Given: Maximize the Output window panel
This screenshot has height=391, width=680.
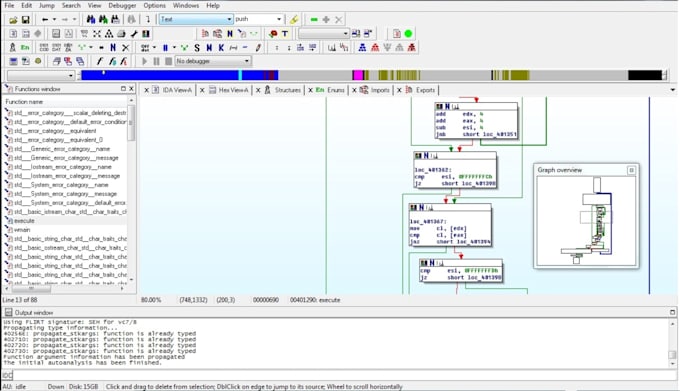Looking at the screenshot, I should 673,312.
